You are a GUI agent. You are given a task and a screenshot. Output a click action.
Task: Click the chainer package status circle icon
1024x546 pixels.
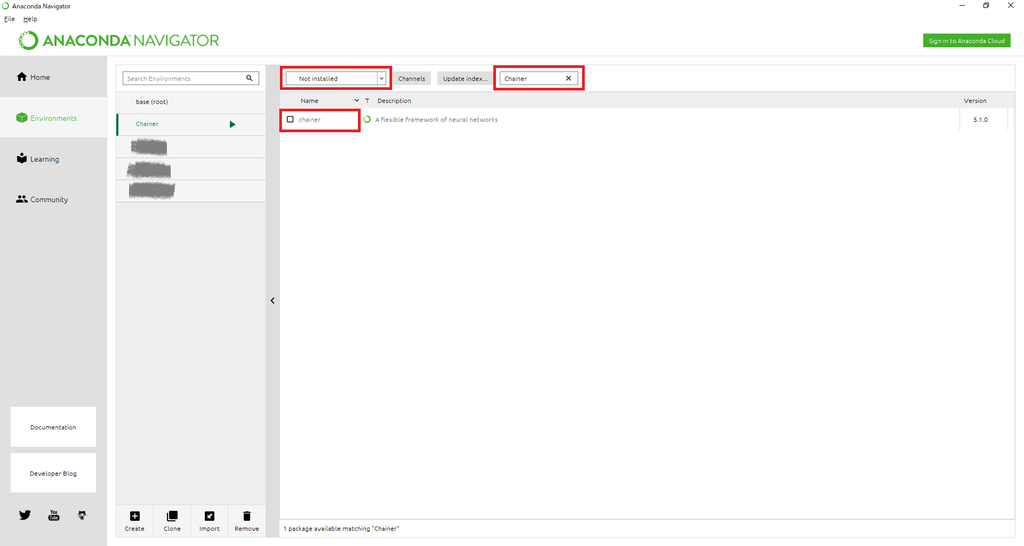click(x=367, y=120)
